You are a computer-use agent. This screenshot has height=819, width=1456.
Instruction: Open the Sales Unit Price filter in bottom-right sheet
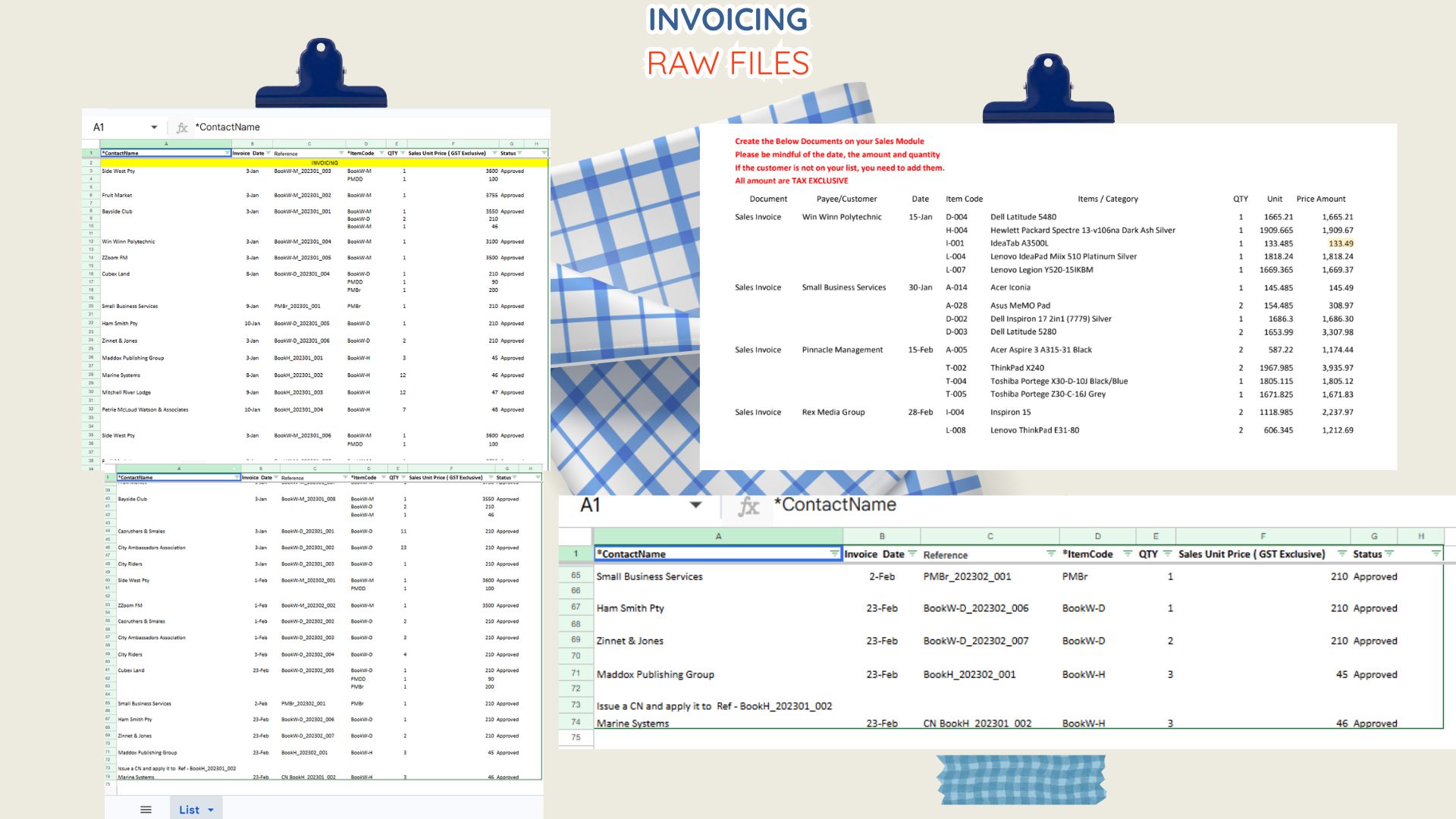[1342, 554]
